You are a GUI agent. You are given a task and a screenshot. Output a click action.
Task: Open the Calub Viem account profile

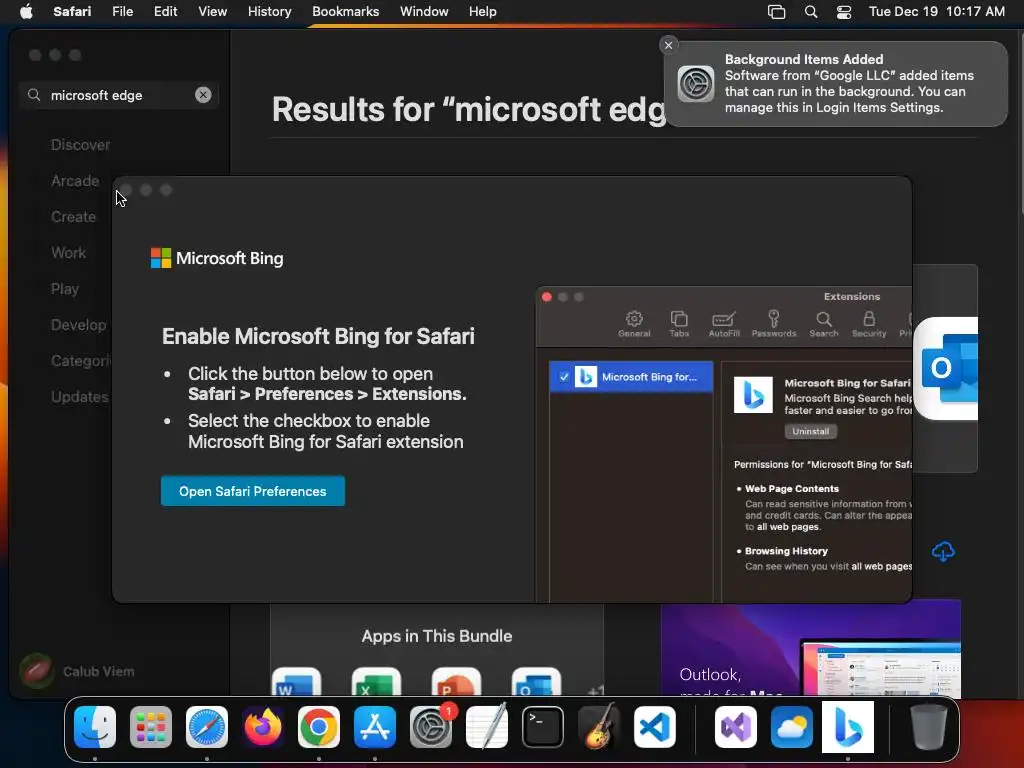pyautogui.click(x=77, y=671)
